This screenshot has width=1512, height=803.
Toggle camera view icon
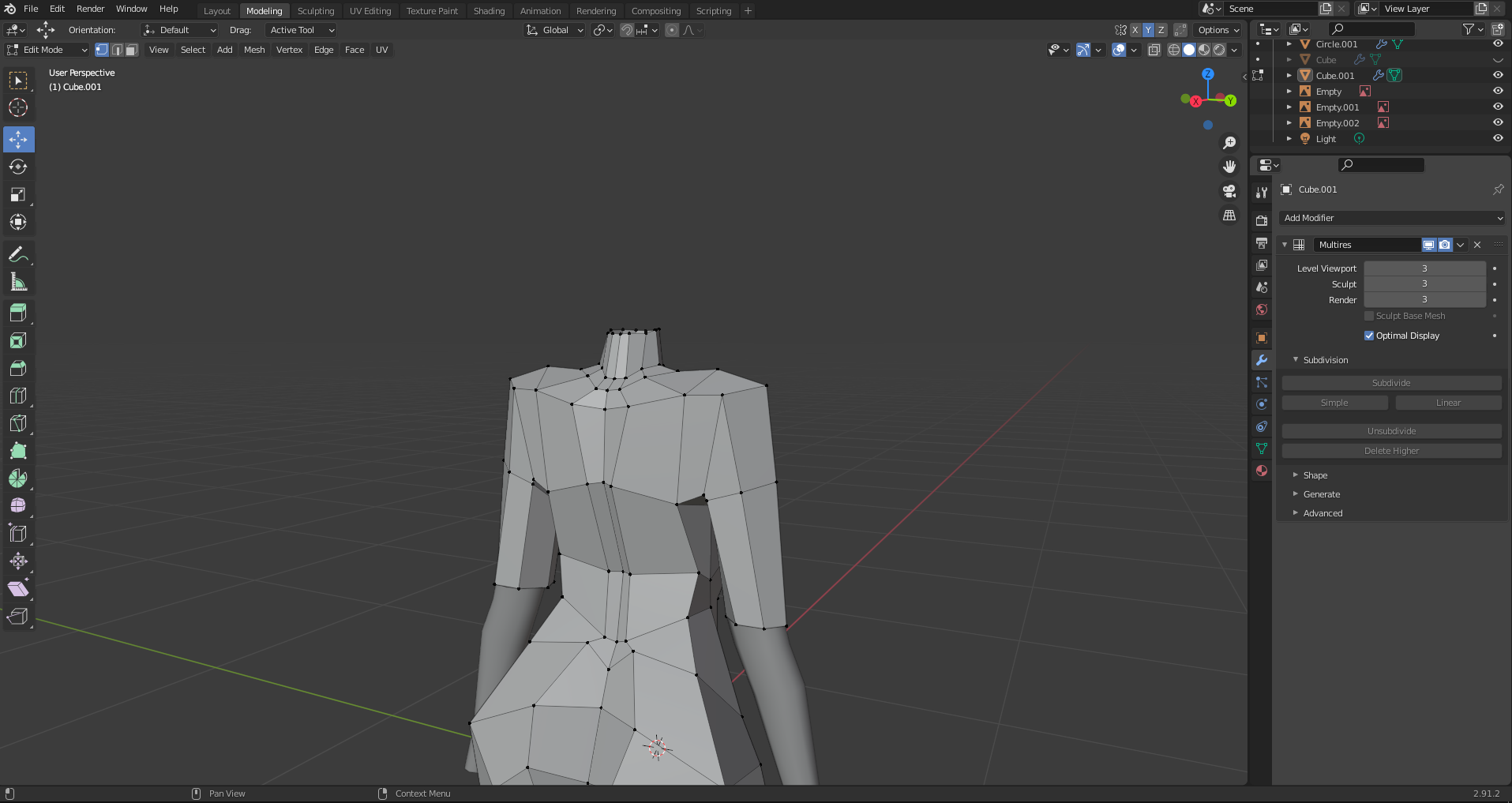[1229, 191]
